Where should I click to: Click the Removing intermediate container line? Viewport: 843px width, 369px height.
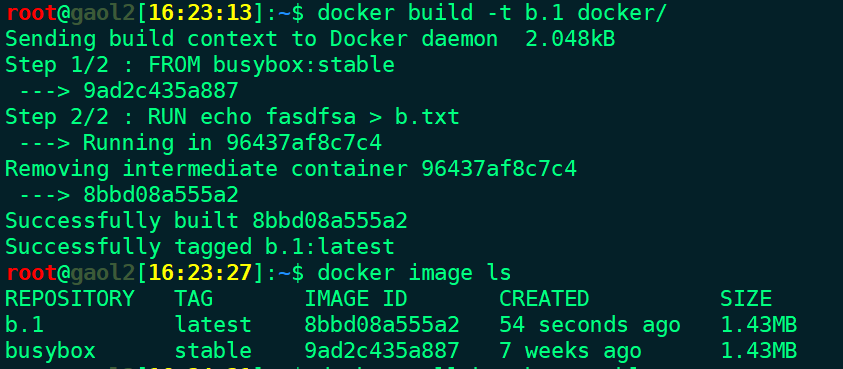point(291,169)
